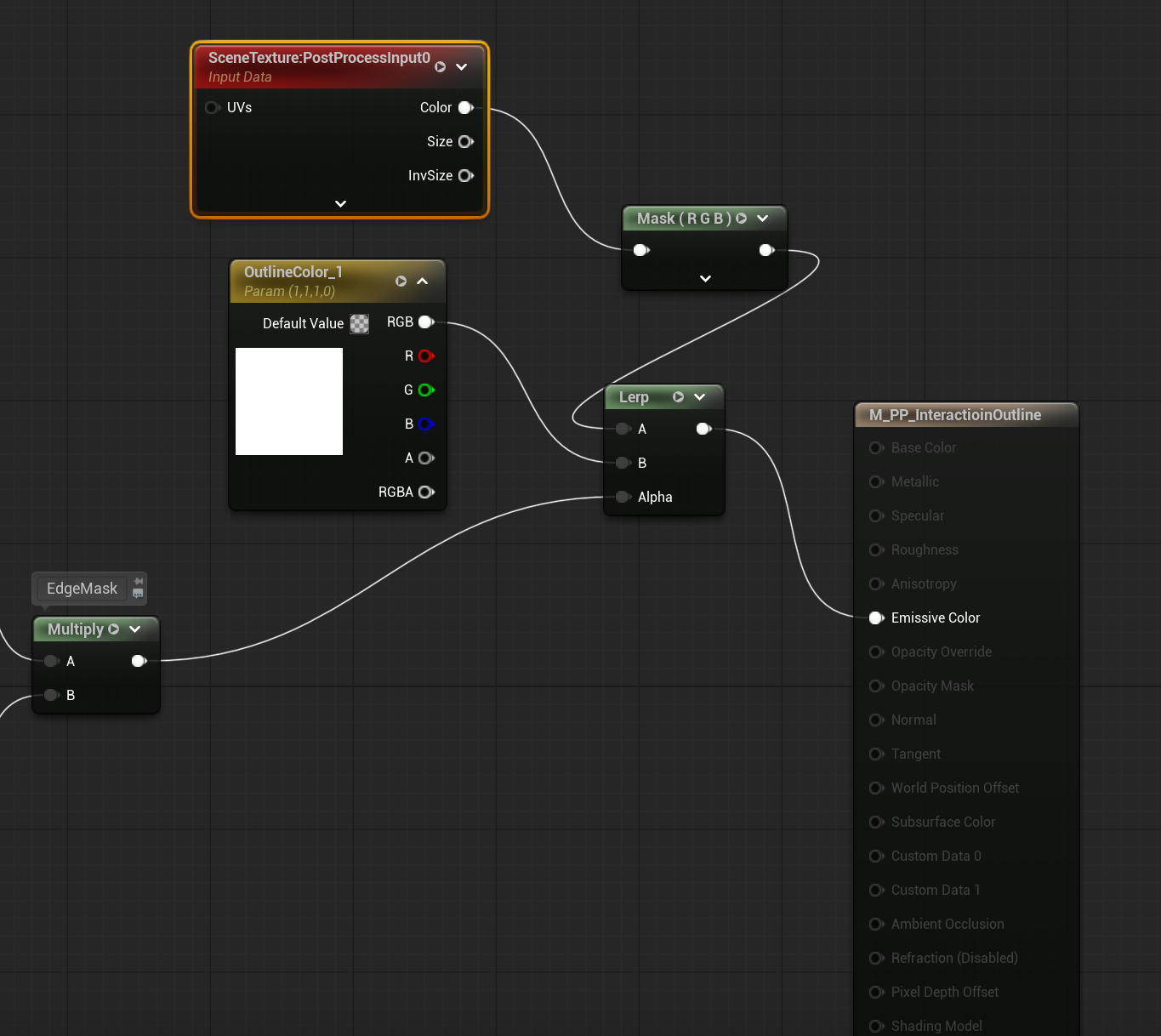Click Multiply A input pin
Image resolution: width=1161 pixels, height=1036 pixels.
pos(52,661)
